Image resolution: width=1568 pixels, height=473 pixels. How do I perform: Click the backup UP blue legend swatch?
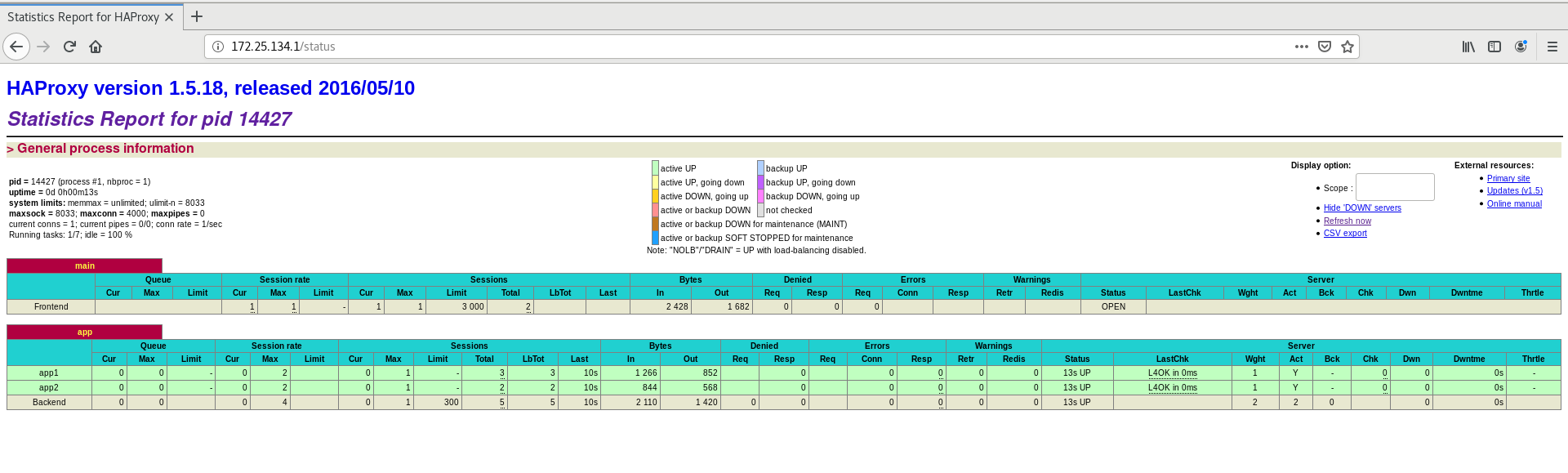[x=760, y=168]
